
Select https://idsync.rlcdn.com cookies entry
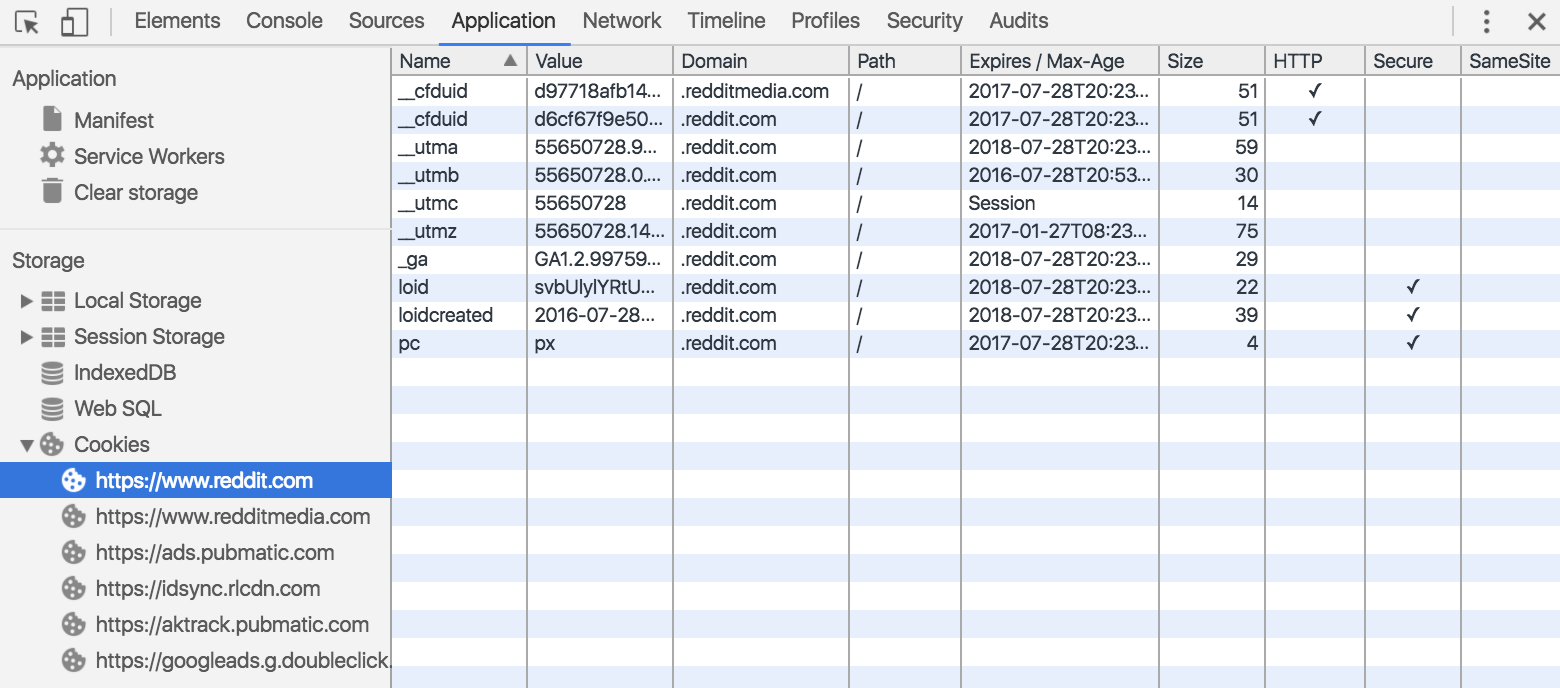tap(207, 589)
